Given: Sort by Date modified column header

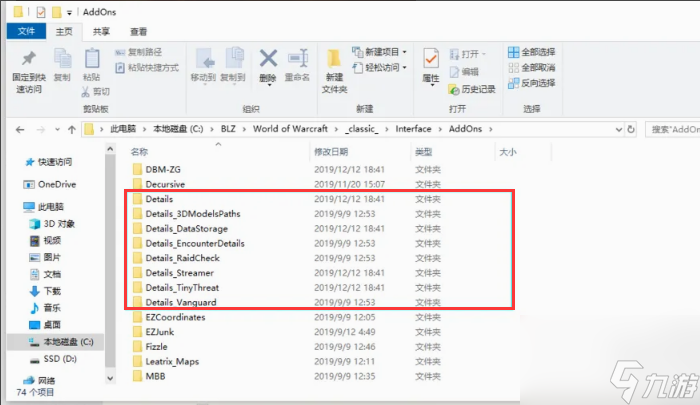Looking at the screenshot, I should coord(331,152).
